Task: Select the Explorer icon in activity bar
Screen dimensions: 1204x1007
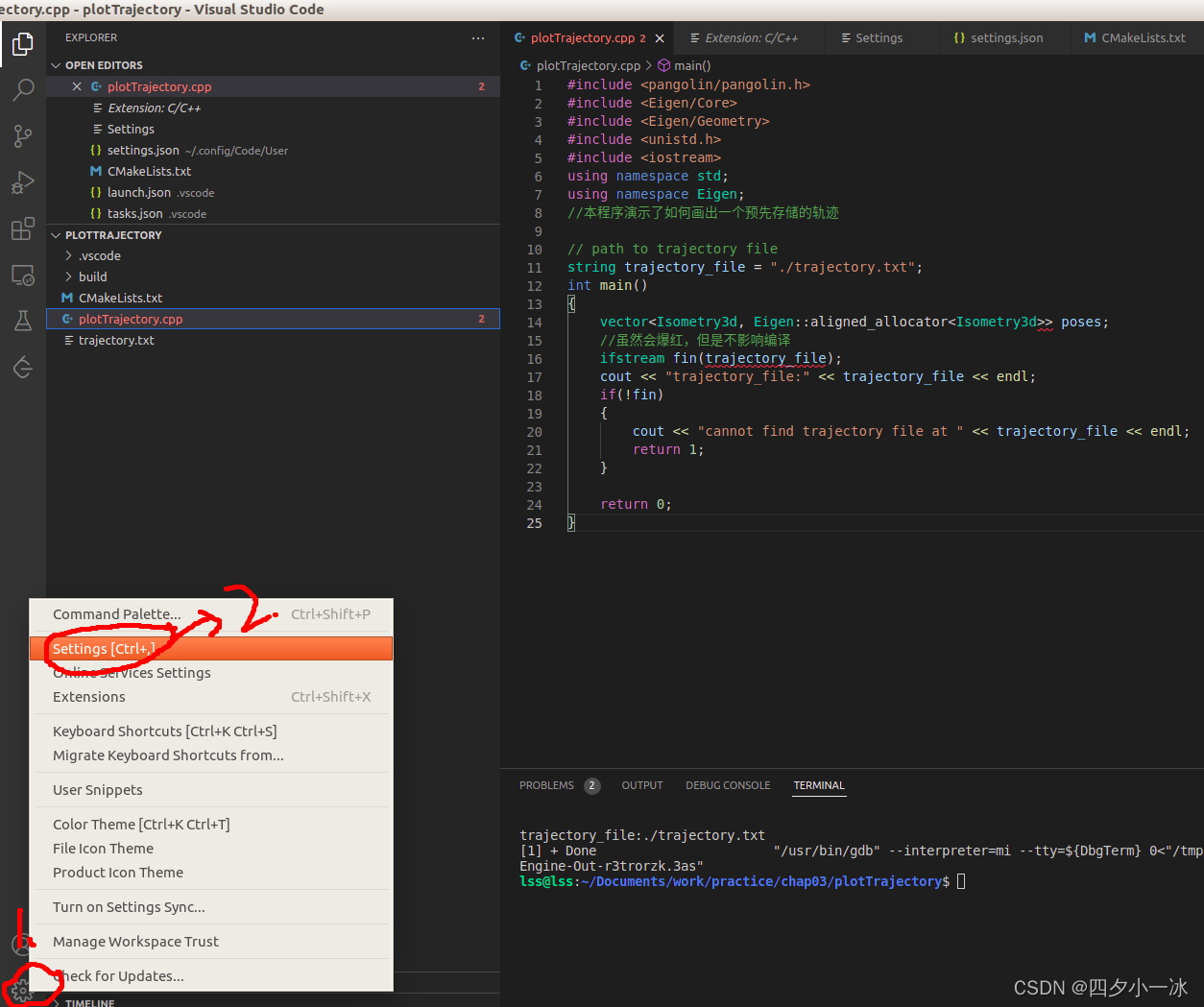Action: click(x=22, y=44)
